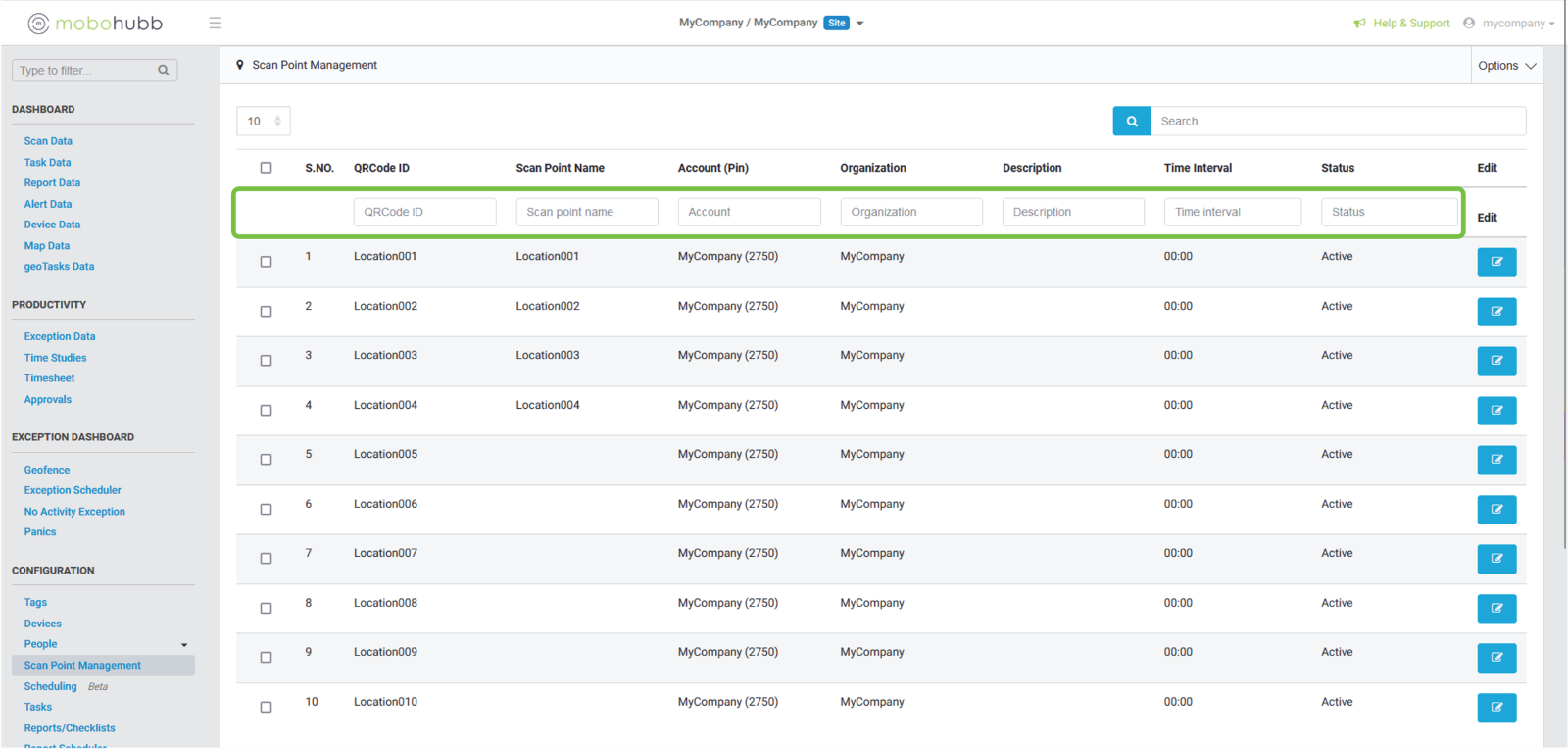Click the edit icon for Location010
Image resolution: width=1568 pixels, height=749 pixels.
pyautogui.click(x=1496, y=707)
